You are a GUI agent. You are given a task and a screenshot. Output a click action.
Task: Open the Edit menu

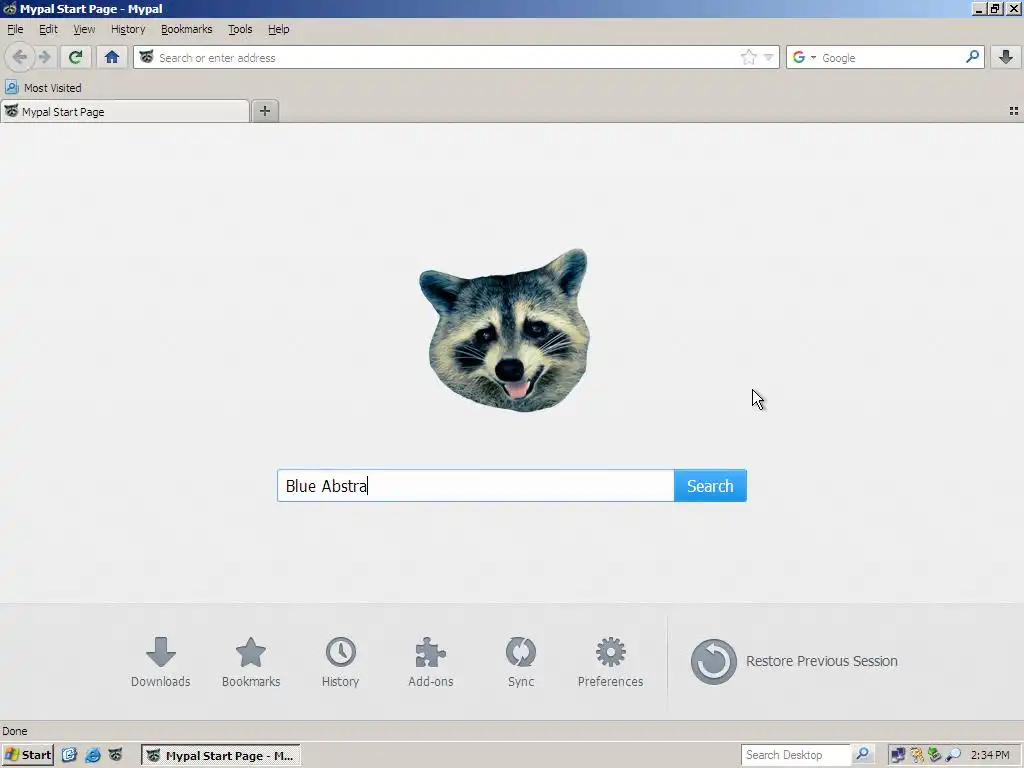(x=48, y=29)
